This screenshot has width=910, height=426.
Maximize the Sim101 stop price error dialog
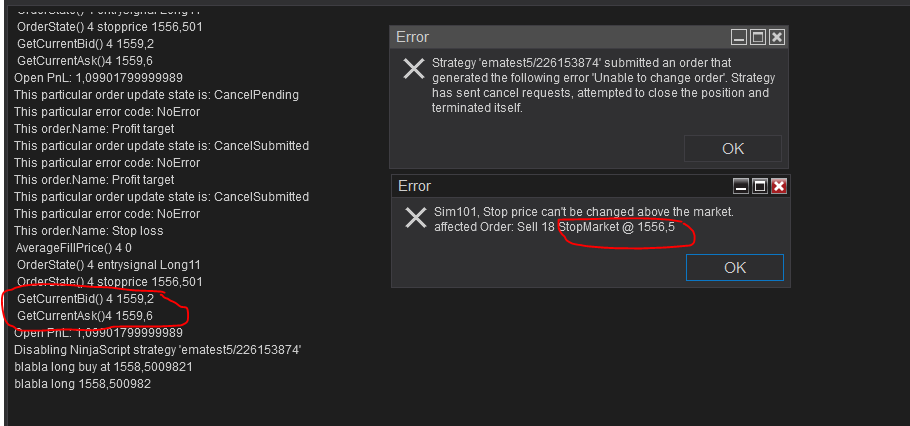[760, 186]
